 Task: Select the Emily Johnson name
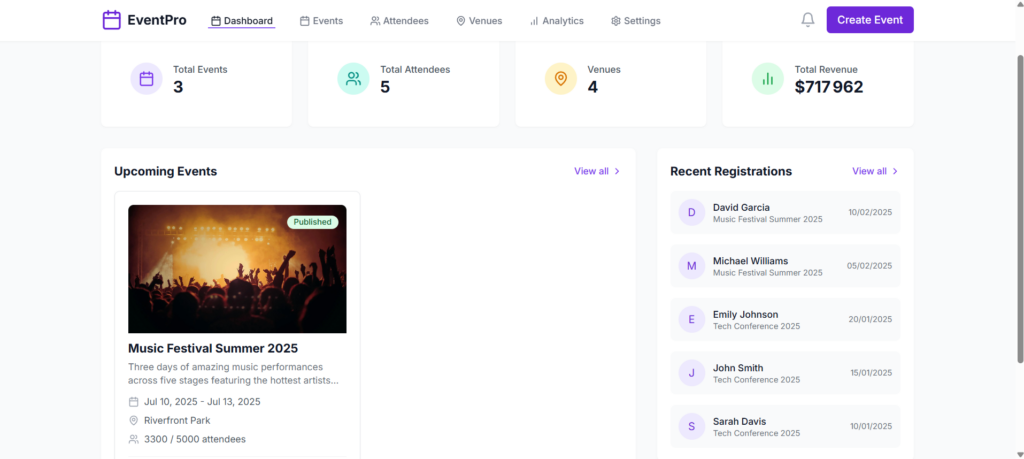pos(745,314)
